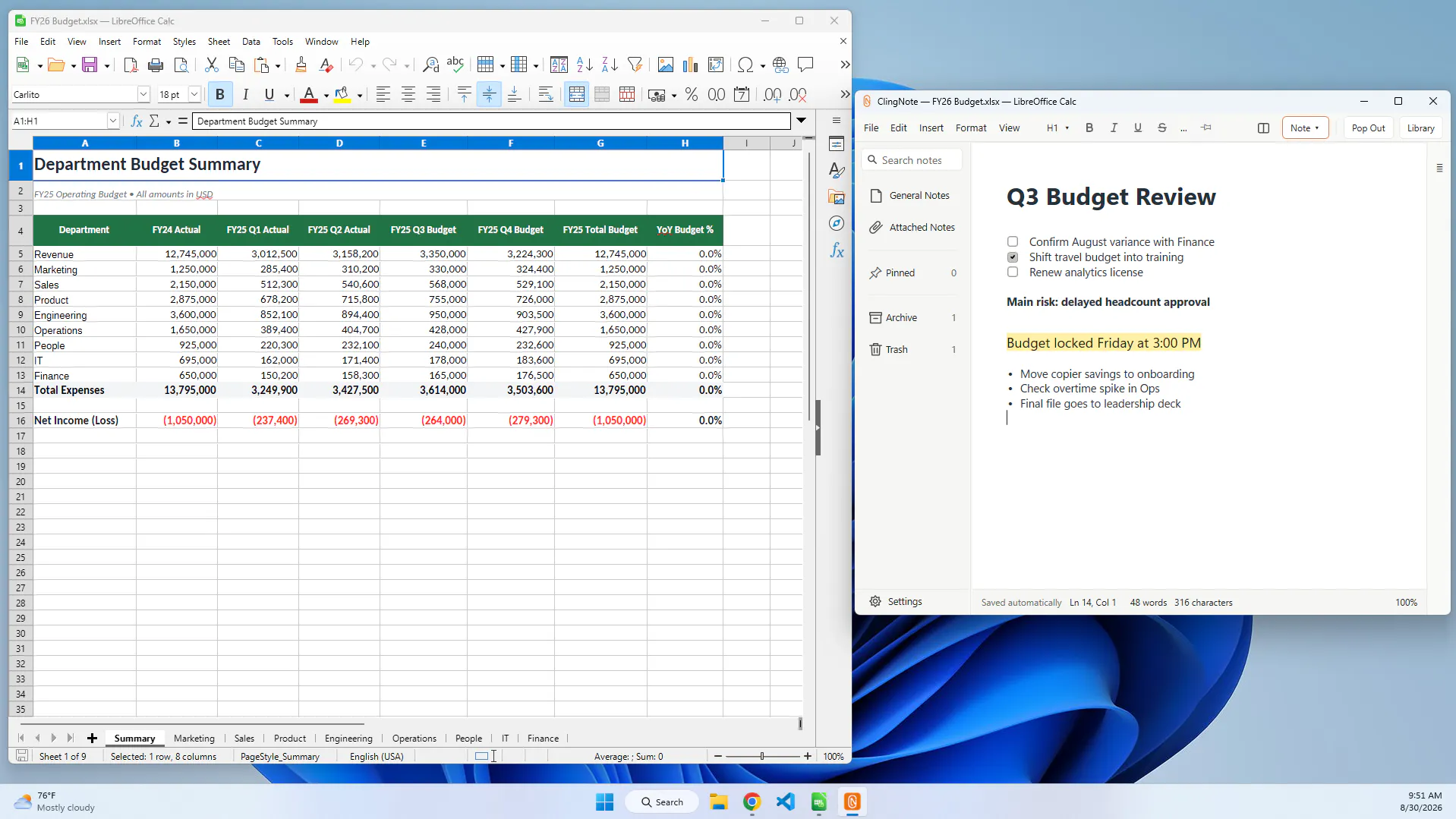Switch to the Marketing sheet tab

click(194, 738)
